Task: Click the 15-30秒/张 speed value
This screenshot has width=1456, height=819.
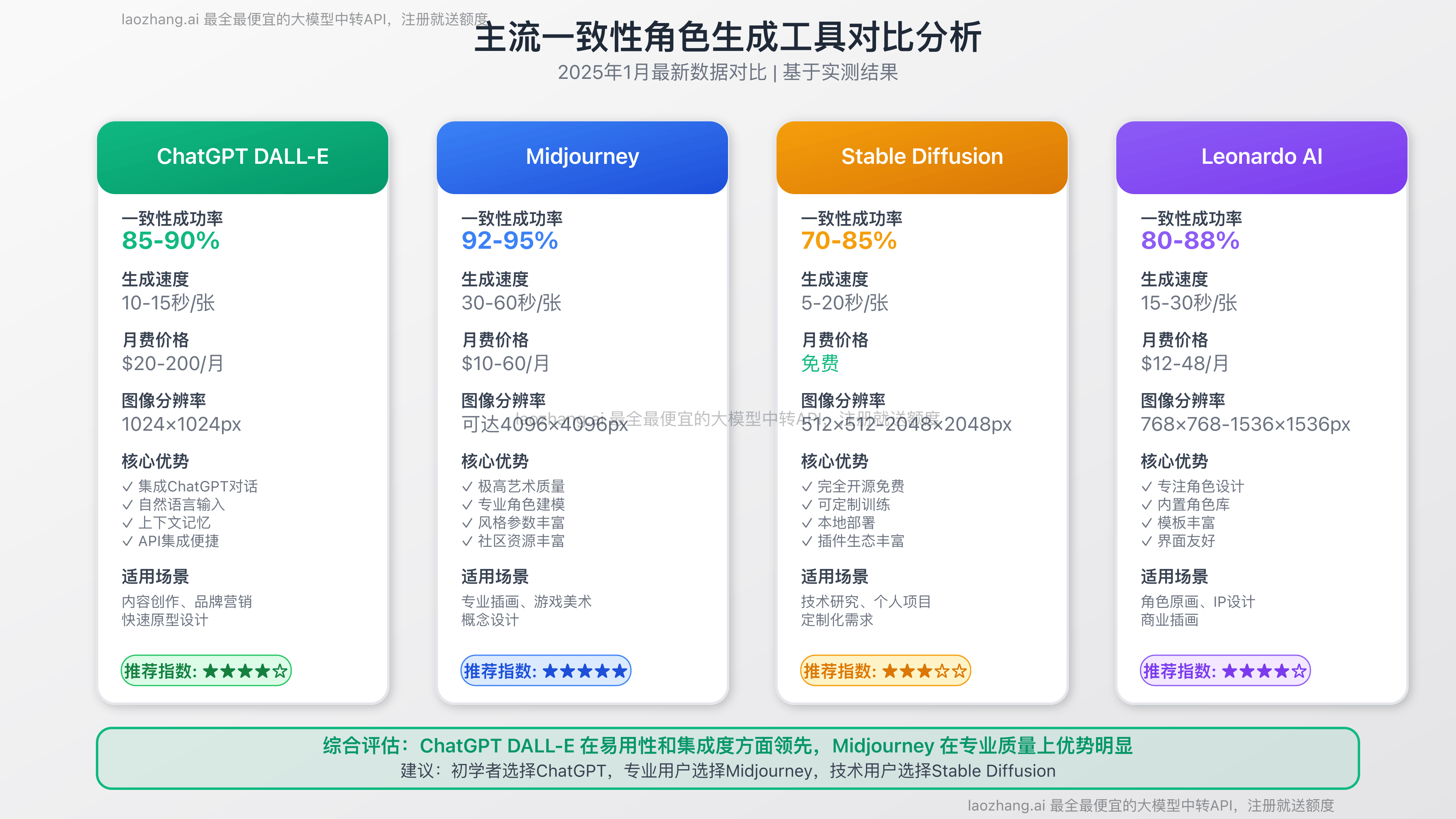Action: [x=1189, y=303]
